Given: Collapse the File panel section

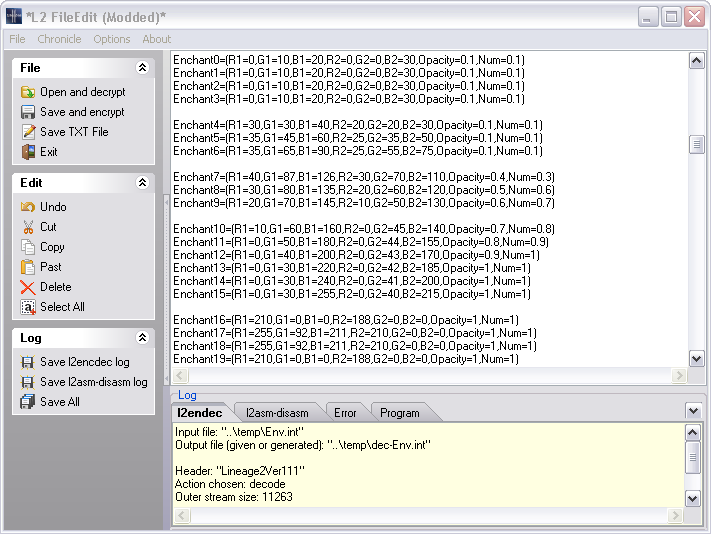Looking at the screenshot, I should pos(142,68).
